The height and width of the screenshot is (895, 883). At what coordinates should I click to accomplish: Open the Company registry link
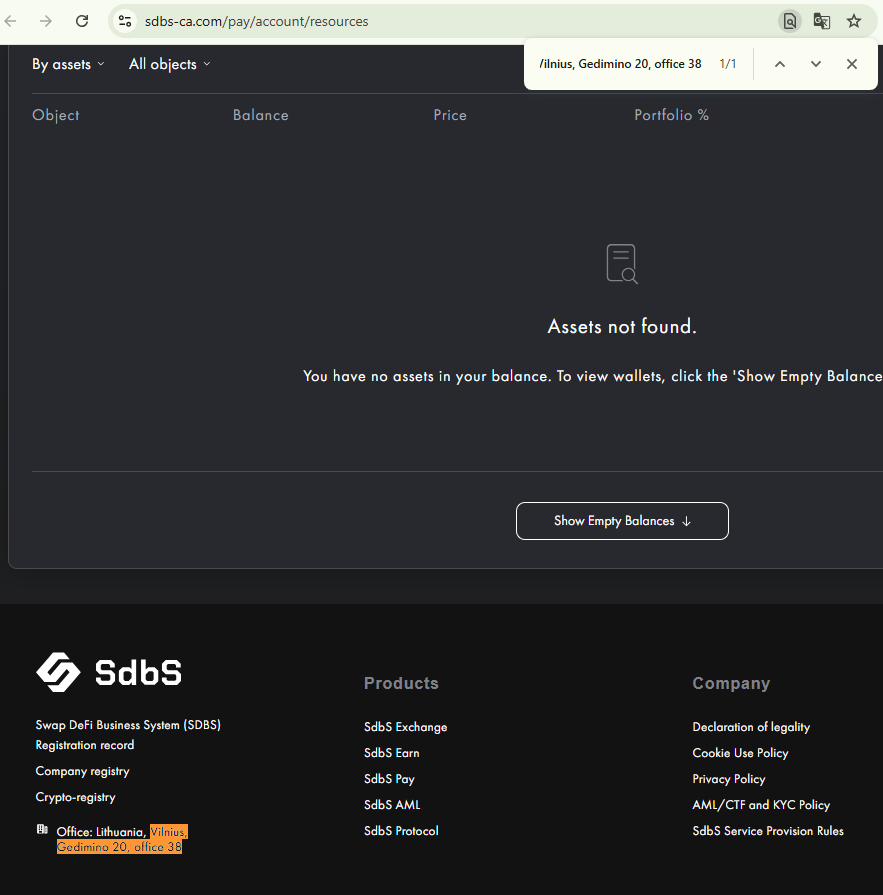[82, 771]
